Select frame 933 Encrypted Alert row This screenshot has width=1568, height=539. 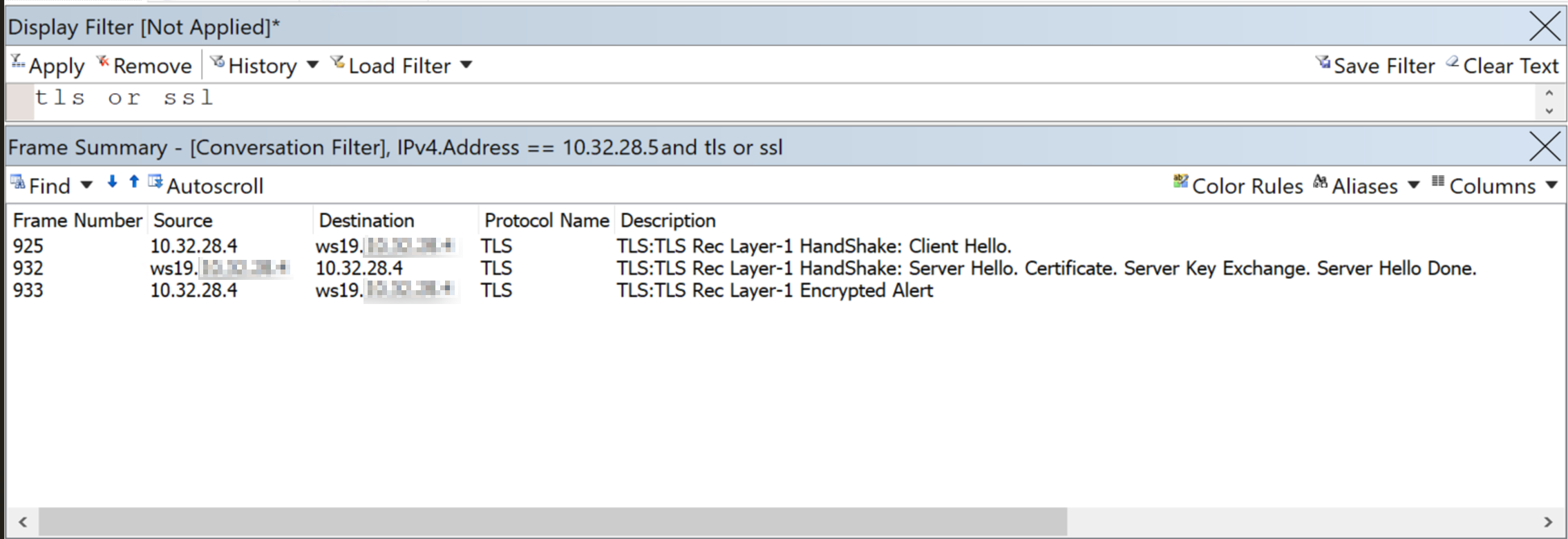pyautogui.click(x=785, y=290)
